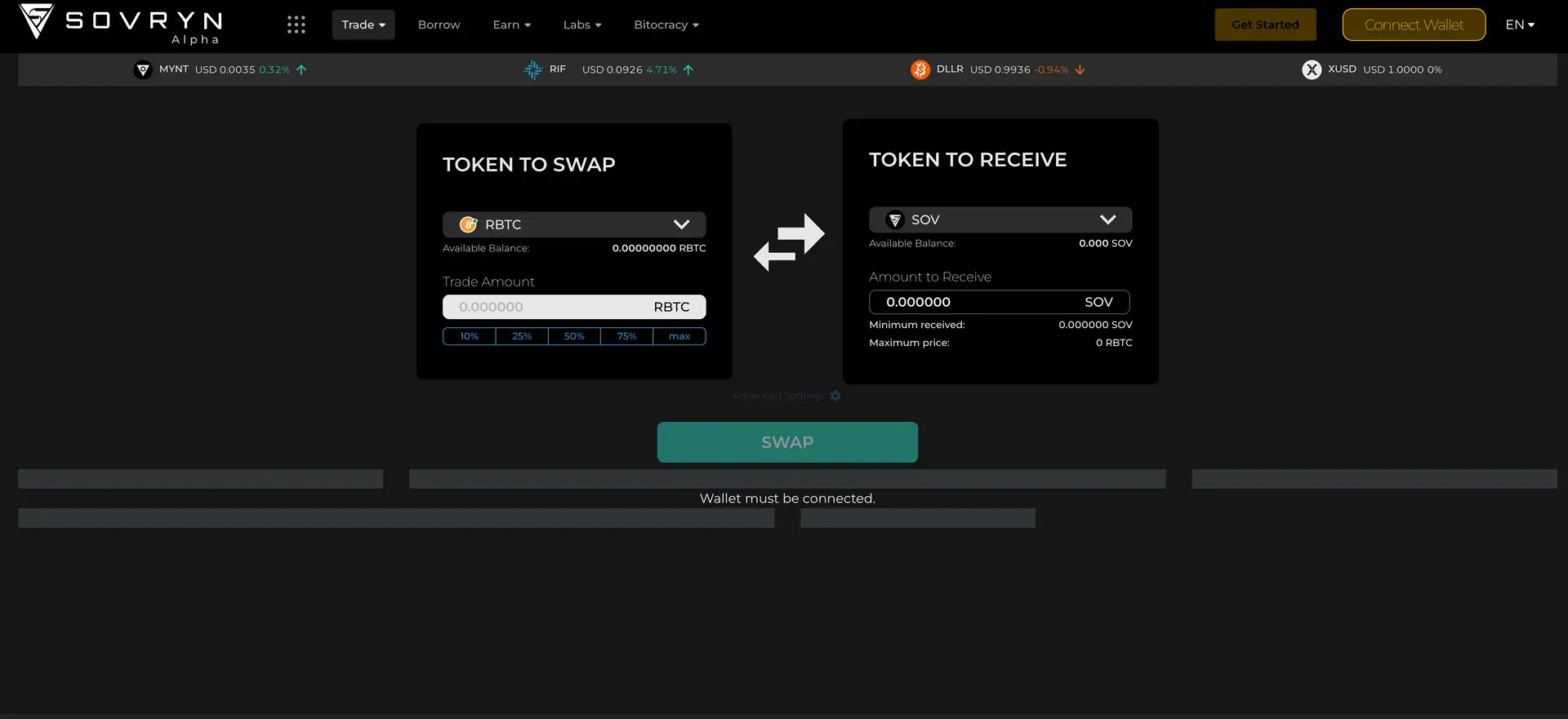
Task: Open the nine-dot apps grid menu
Action: (x=296, y=24)
